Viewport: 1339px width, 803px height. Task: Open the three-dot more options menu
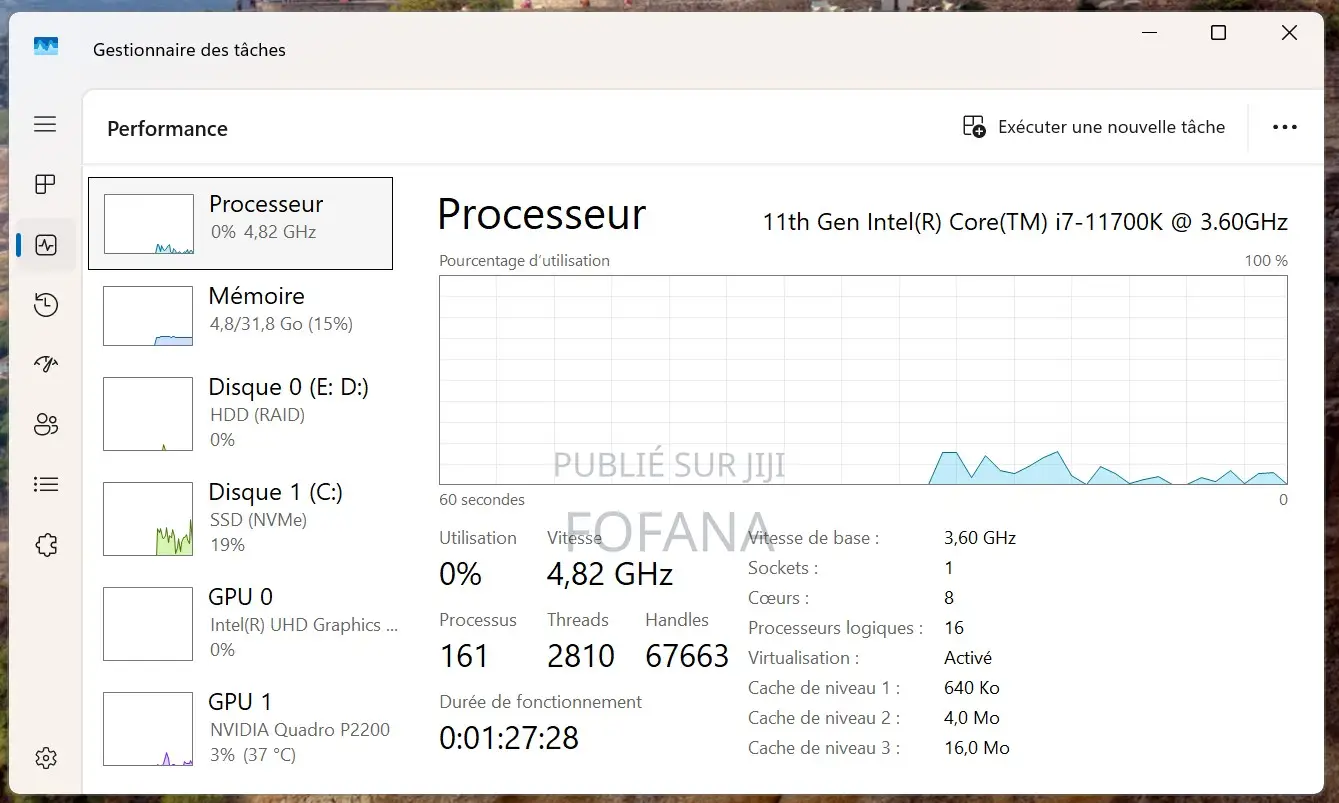(1284, 127)
